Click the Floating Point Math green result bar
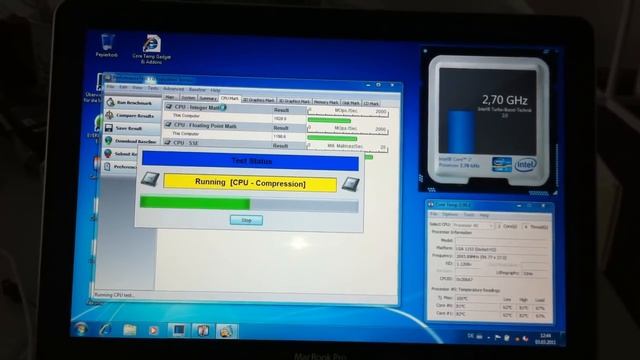Image resolution: width=640 pixels, height=360 pixels. coord(332,138)
